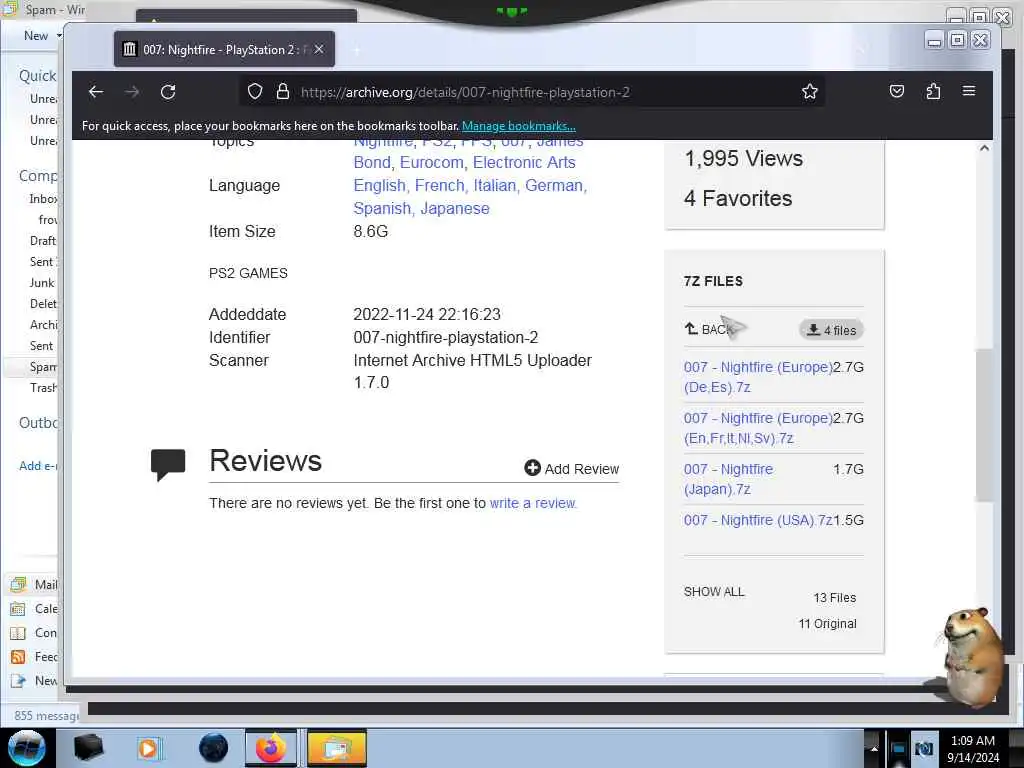The image size is (1024, 768).
Task: Open Junk folder in the mail window
Action: point(42,283)
